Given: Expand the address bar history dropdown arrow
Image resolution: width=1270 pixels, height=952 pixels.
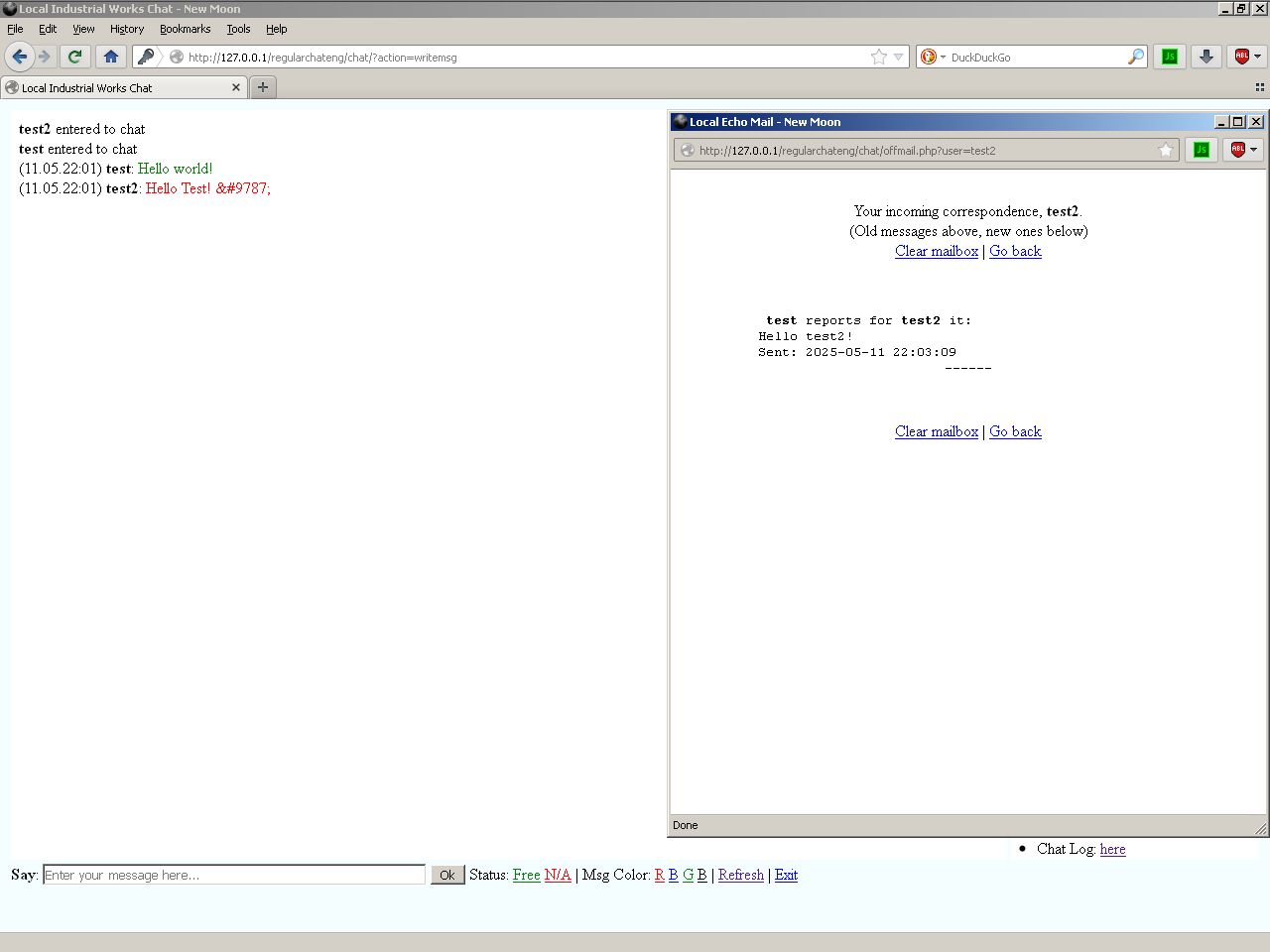Looking at the screenshot, I should 898,57.
